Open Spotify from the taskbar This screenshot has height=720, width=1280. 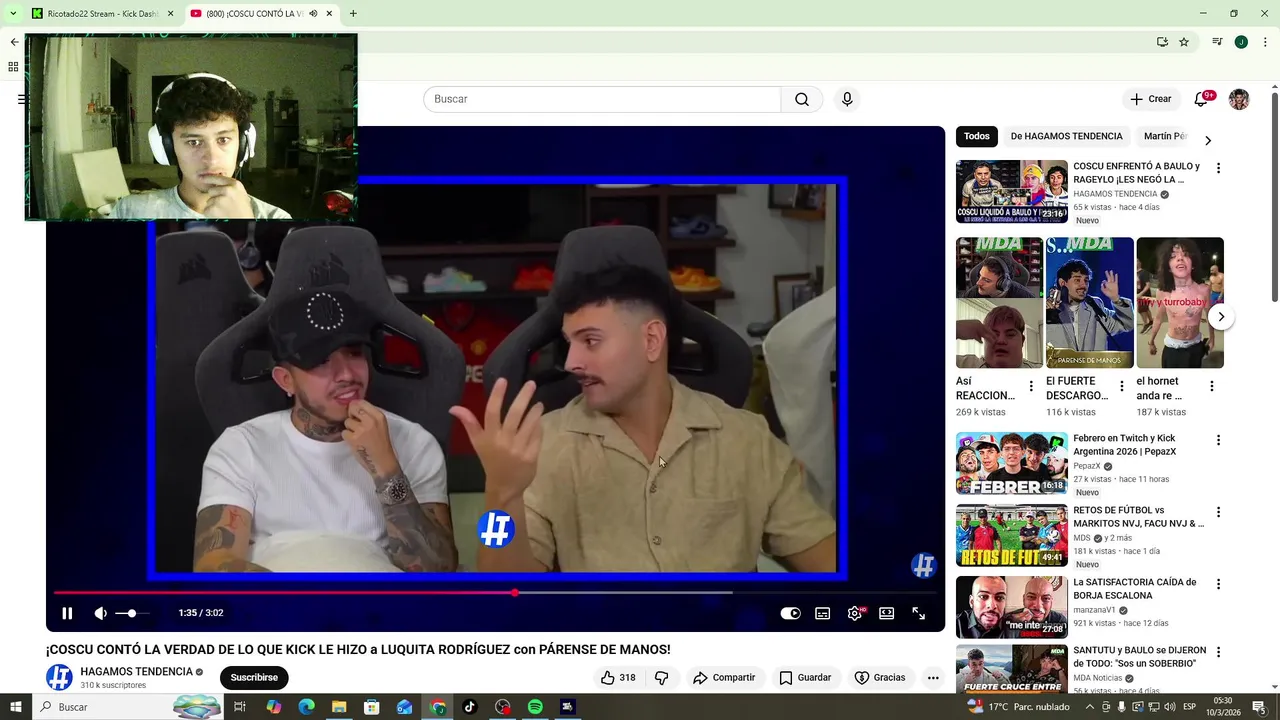click(x=535, y=707)
